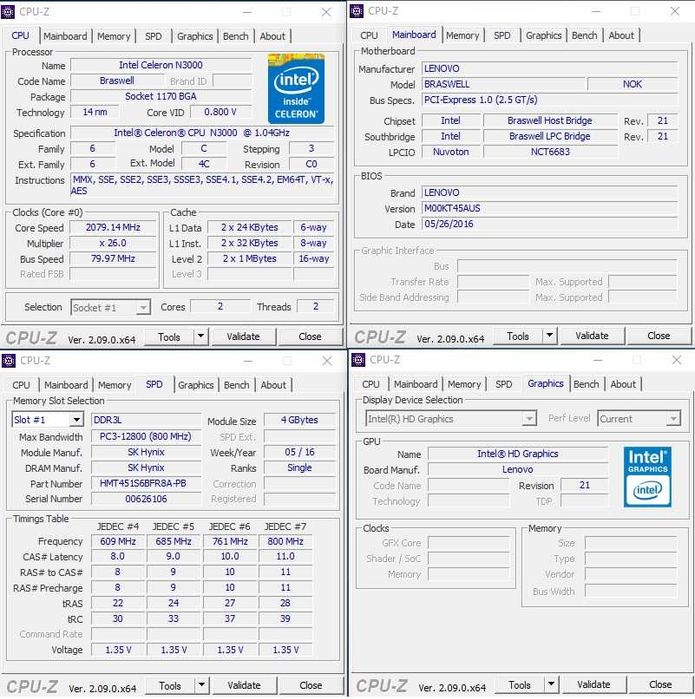The height and width of the screenshot is (699, 695).
Task: Click the GPU Revision 21 value
Action: point(584,485)
